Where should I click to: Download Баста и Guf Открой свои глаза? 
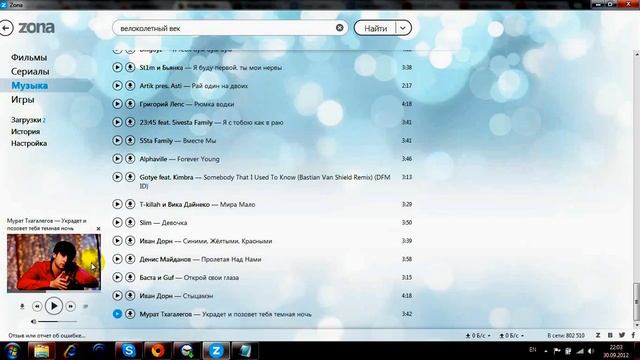tap(130, 277)
